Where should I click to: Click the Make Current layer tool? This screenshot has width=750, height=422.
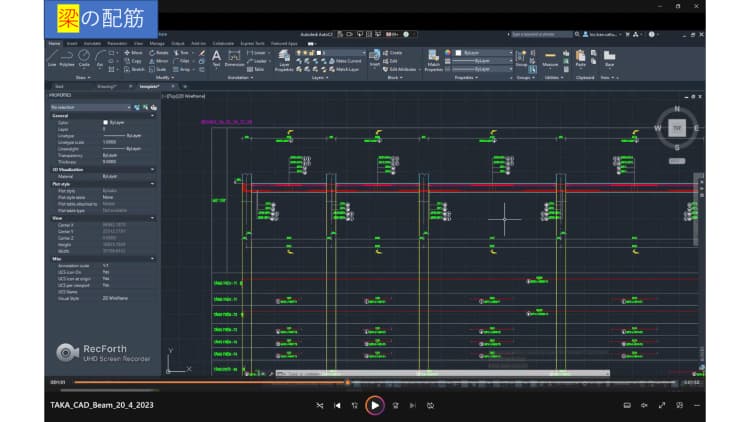tap(345, 61)
